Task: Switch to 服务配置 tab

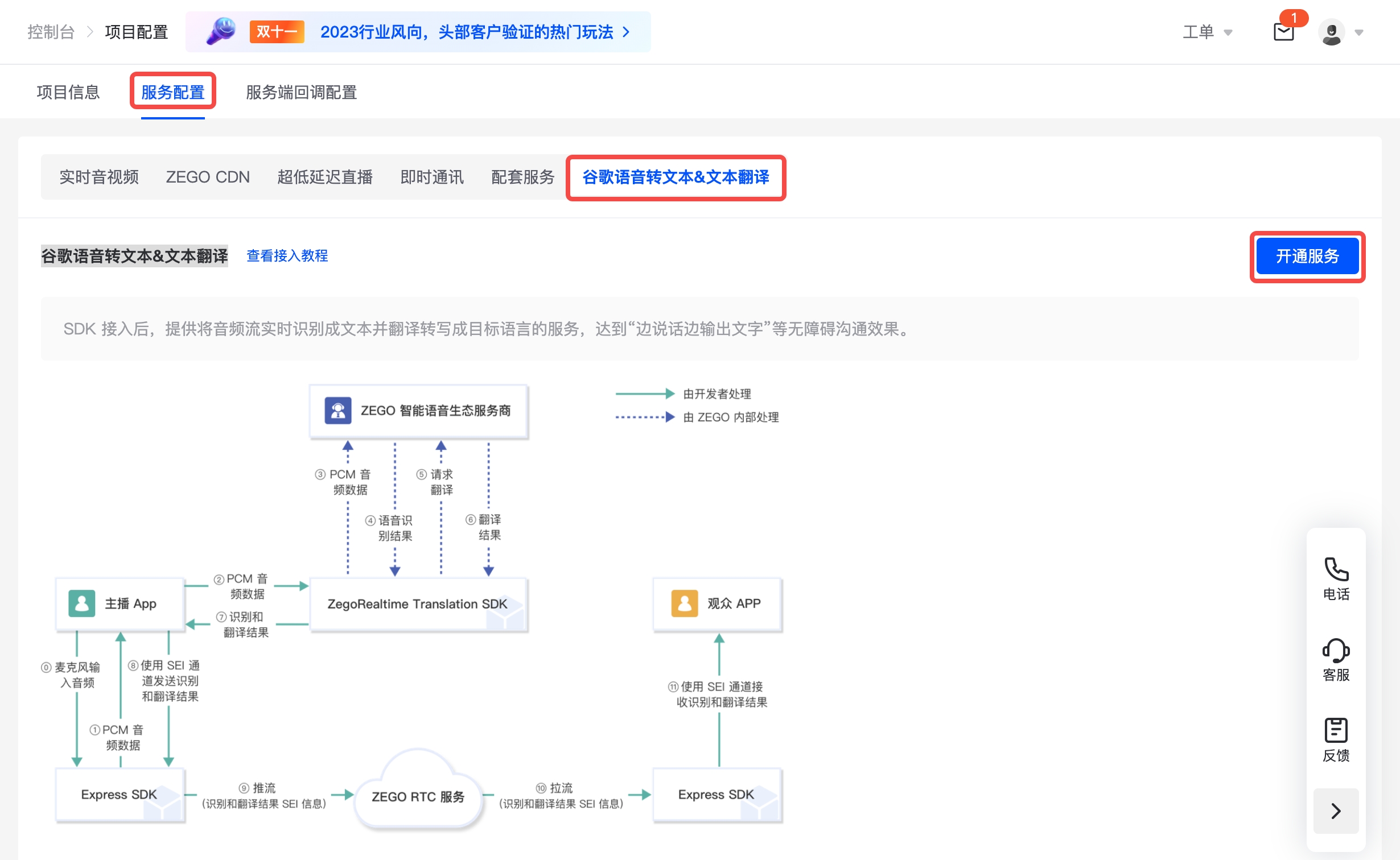Action: pos(173,92)
